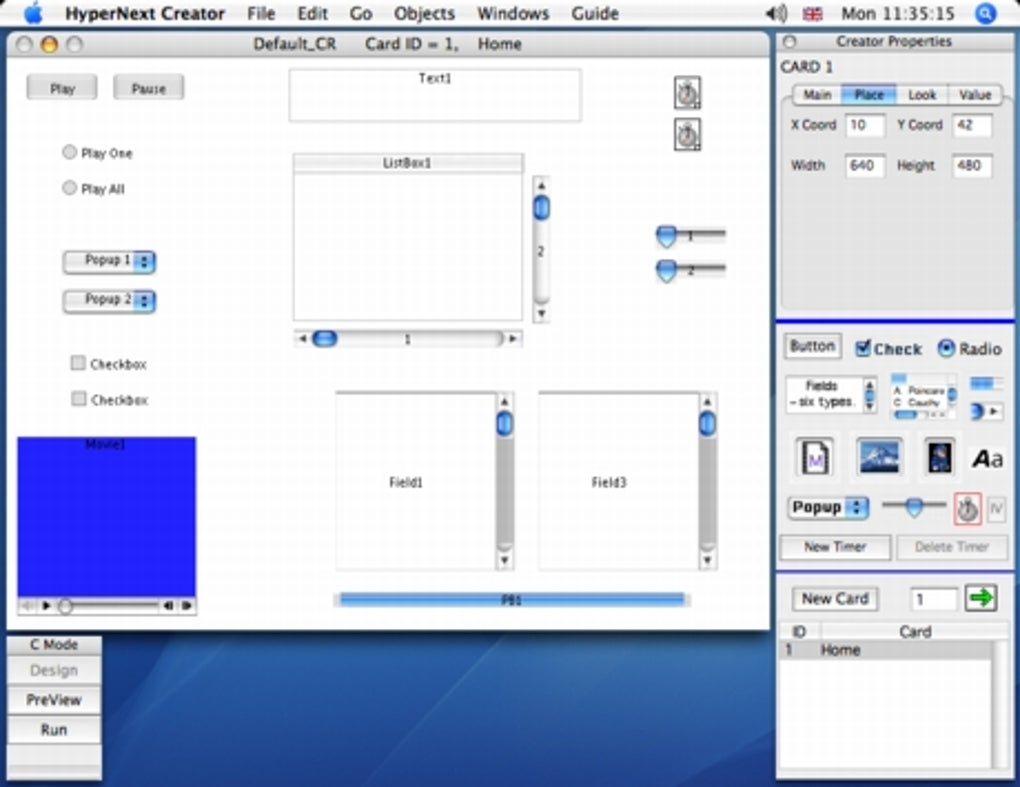Click the Play button on the card
Image resolution: width=1020 pixels, height=787 pixels.
coord(62,88)
